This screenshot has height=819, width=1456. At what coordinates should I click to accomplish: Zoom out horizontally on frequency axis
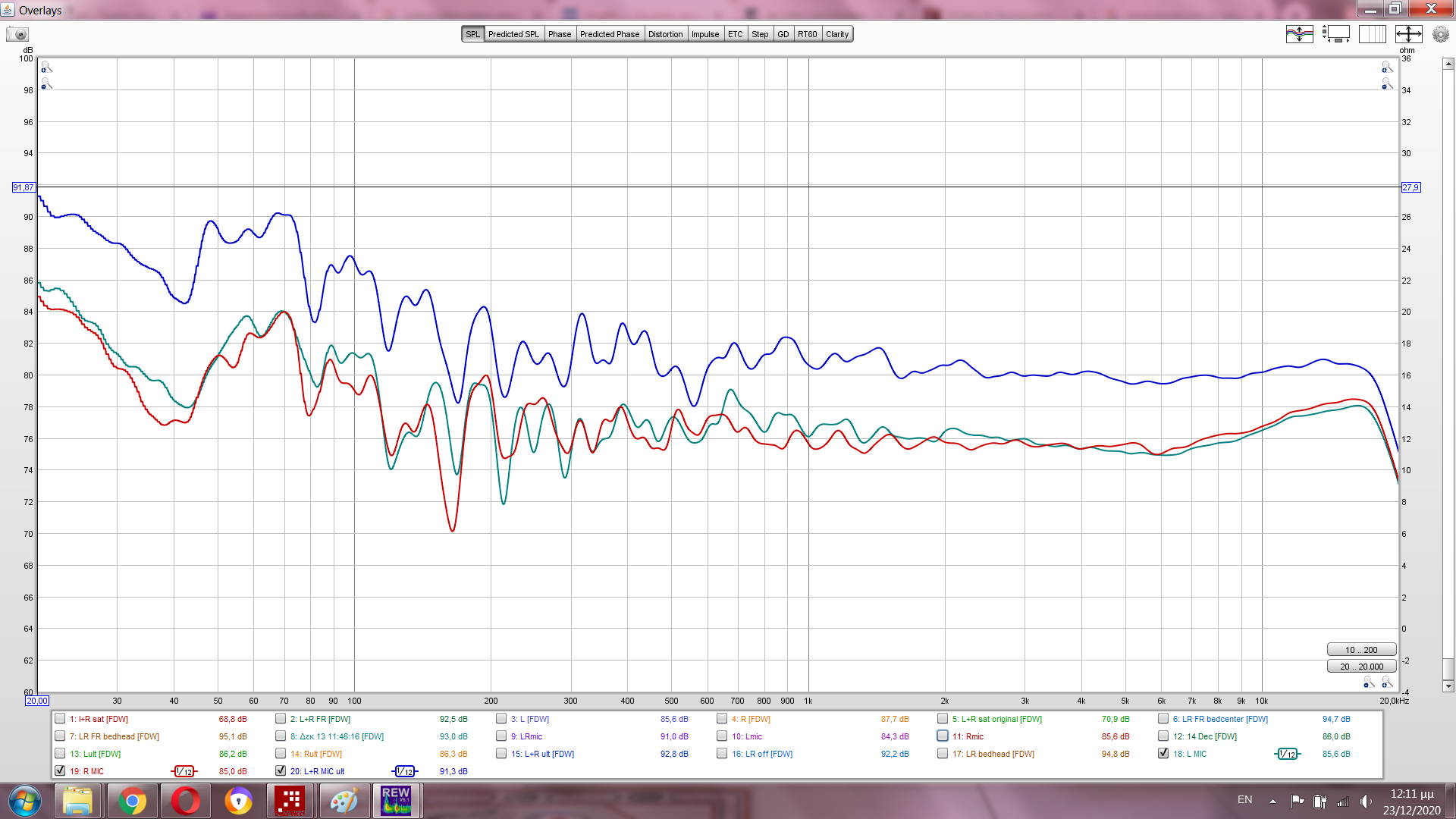click(1369, 682)
